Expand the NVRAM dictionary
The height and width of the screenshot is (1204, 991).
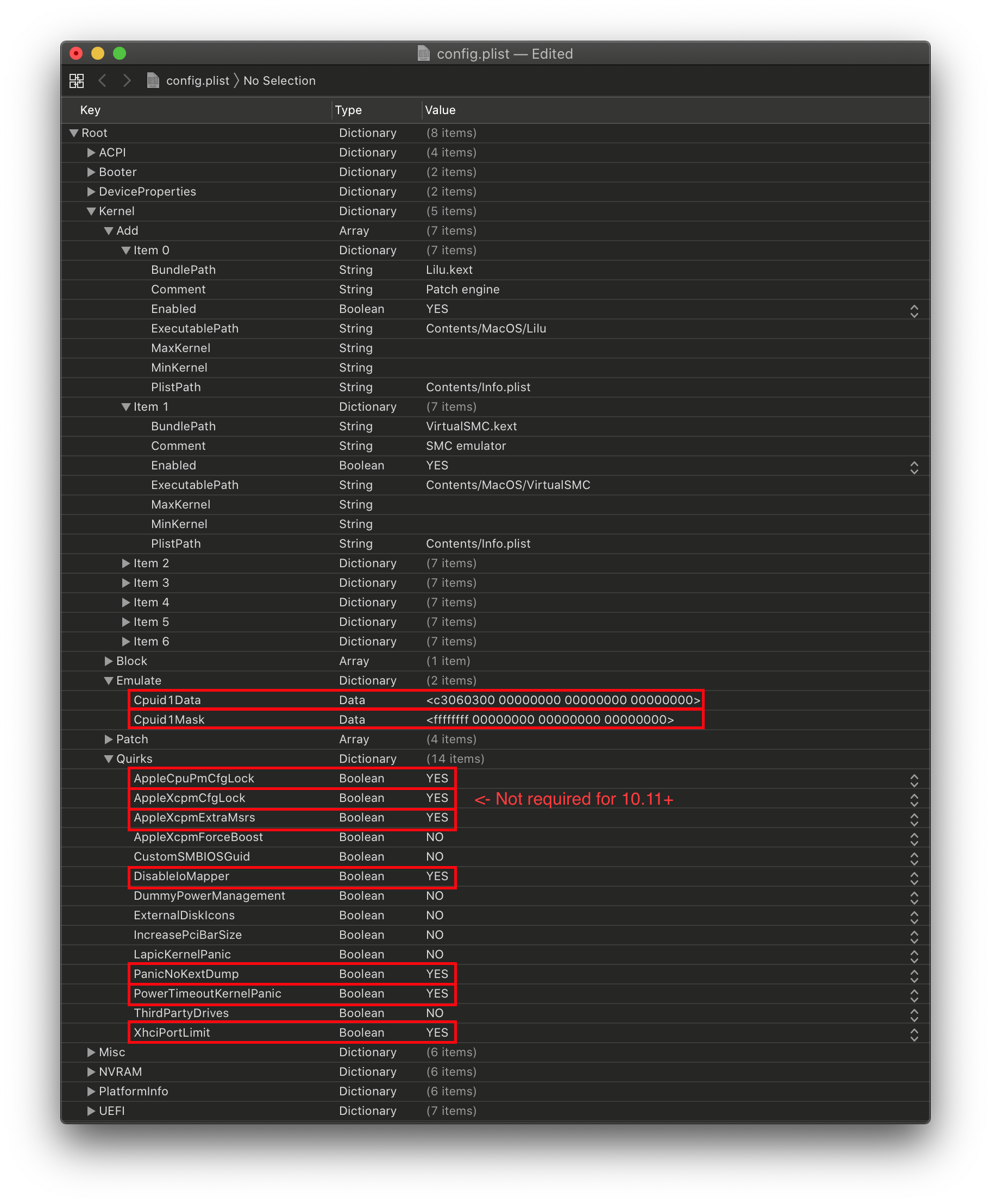(91, 1071)
